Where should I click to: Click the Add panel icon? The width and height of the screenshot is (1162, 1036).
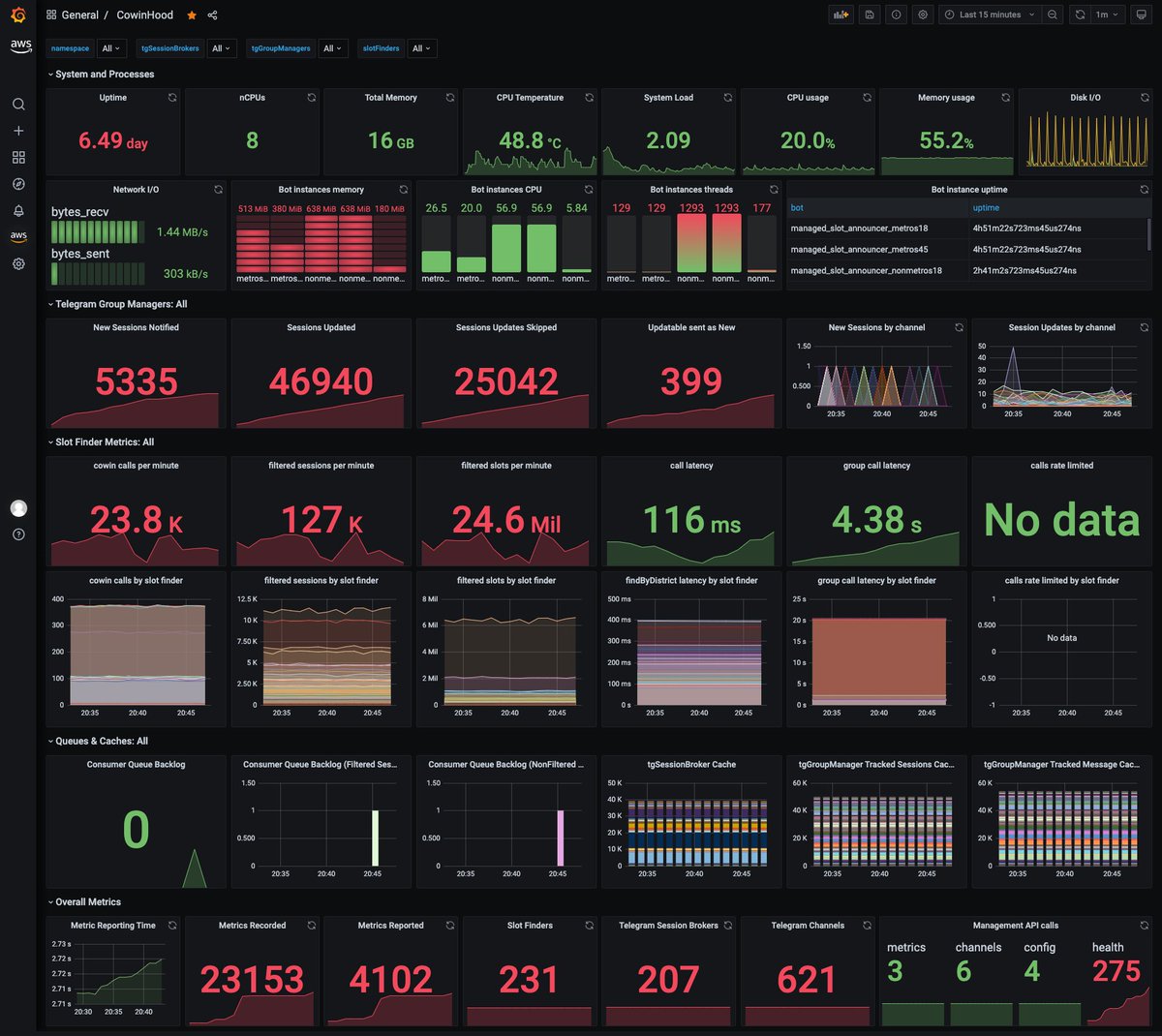click(841, 15)
